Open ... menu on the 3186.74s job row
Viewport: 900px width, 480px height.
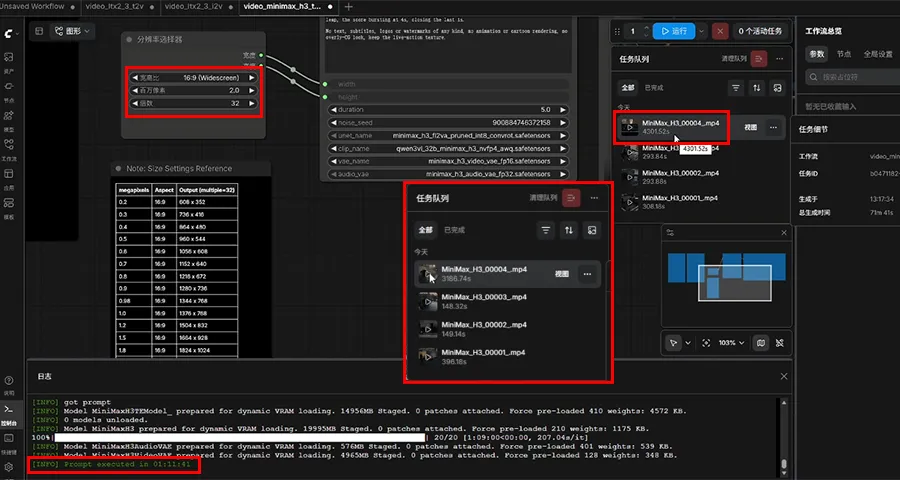tap(587, 274)
